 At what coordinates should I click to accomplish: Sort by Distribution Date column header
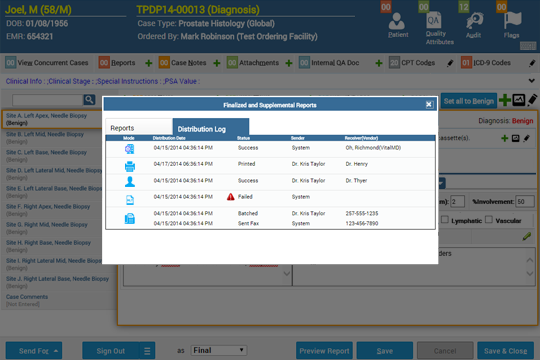[169, 138]
